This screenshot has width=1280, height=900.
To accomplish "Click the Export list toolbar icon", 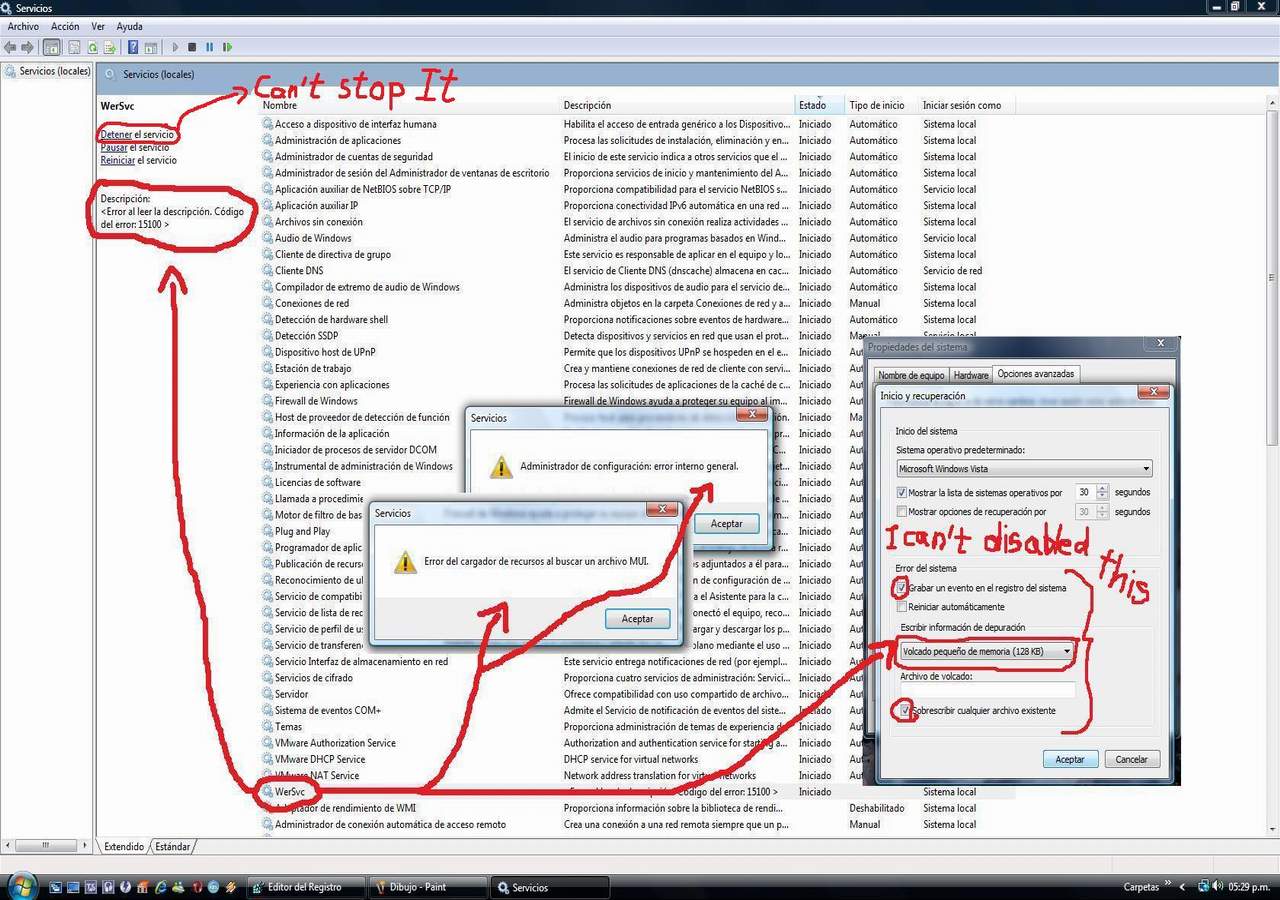I will (111, 47).
